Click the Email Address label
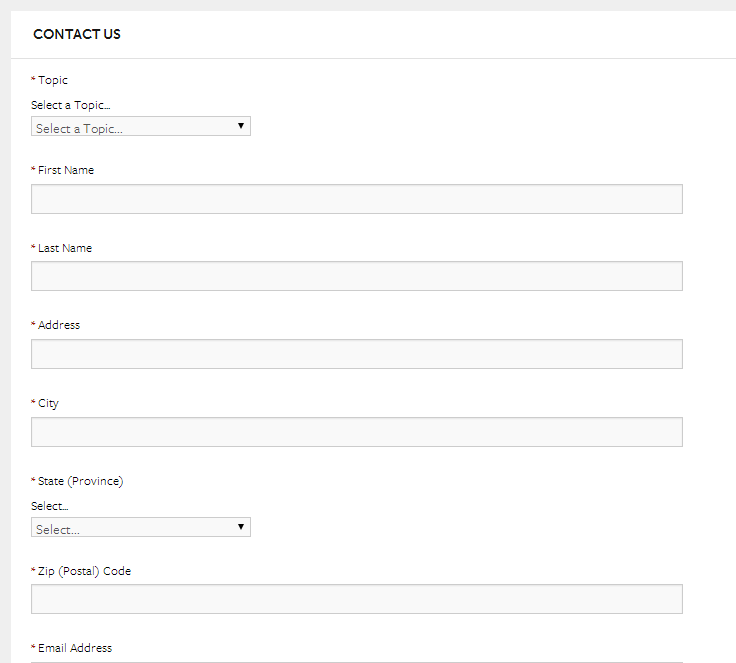 point(75,648)
